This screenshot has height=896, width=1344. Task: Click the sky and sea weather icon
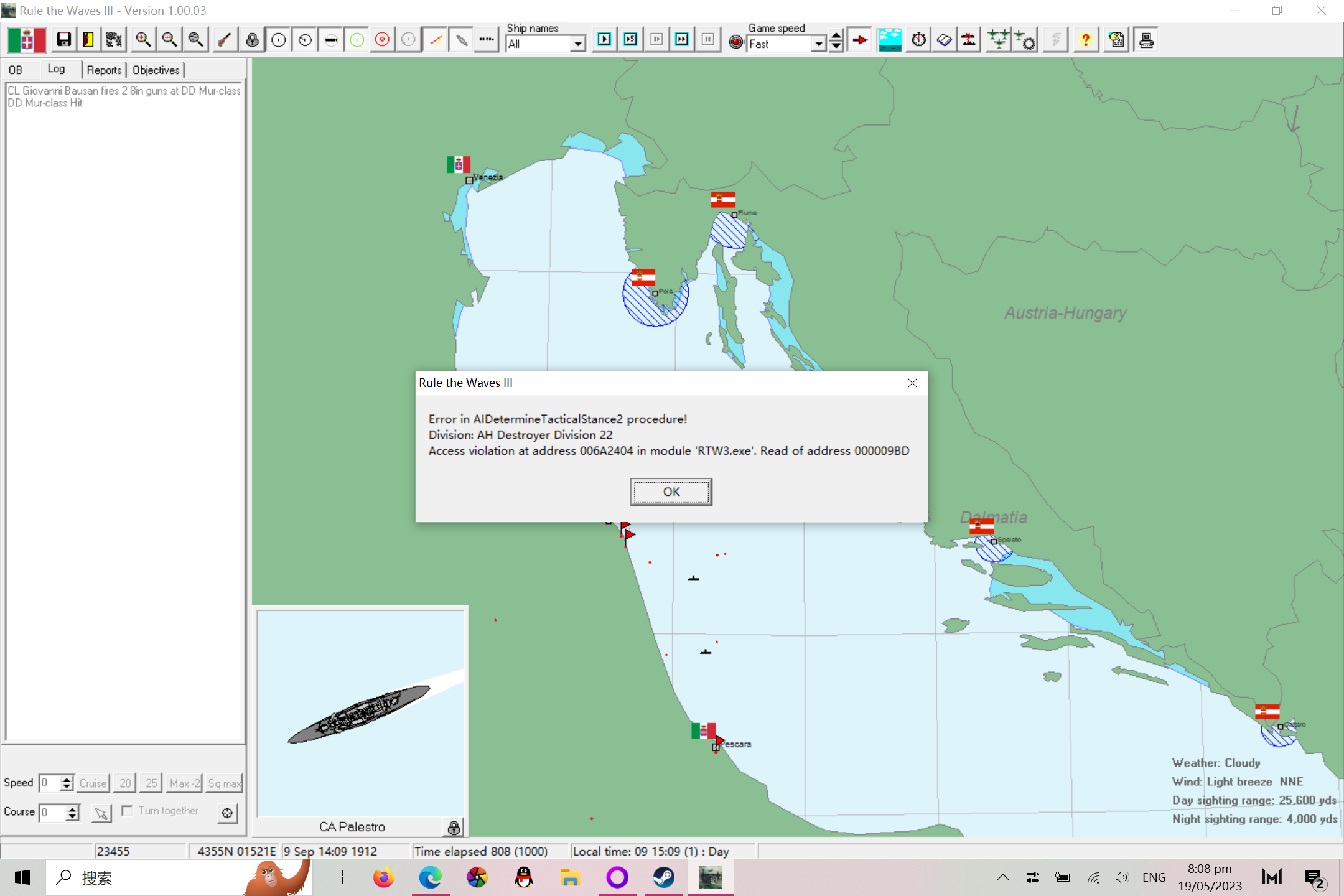tap(890, 40)
